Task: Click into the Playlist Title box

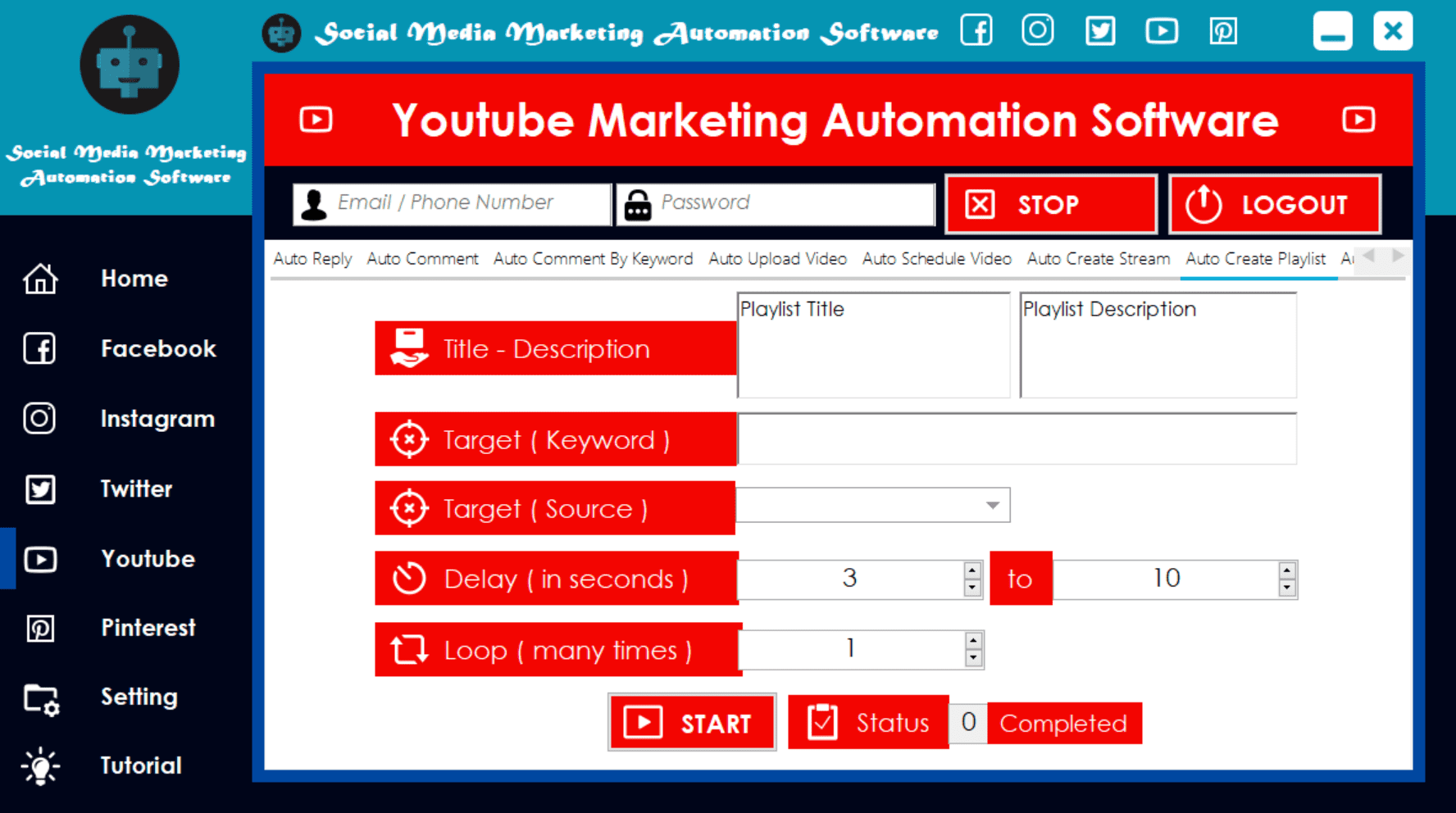Action: click(x=874, y=345)
